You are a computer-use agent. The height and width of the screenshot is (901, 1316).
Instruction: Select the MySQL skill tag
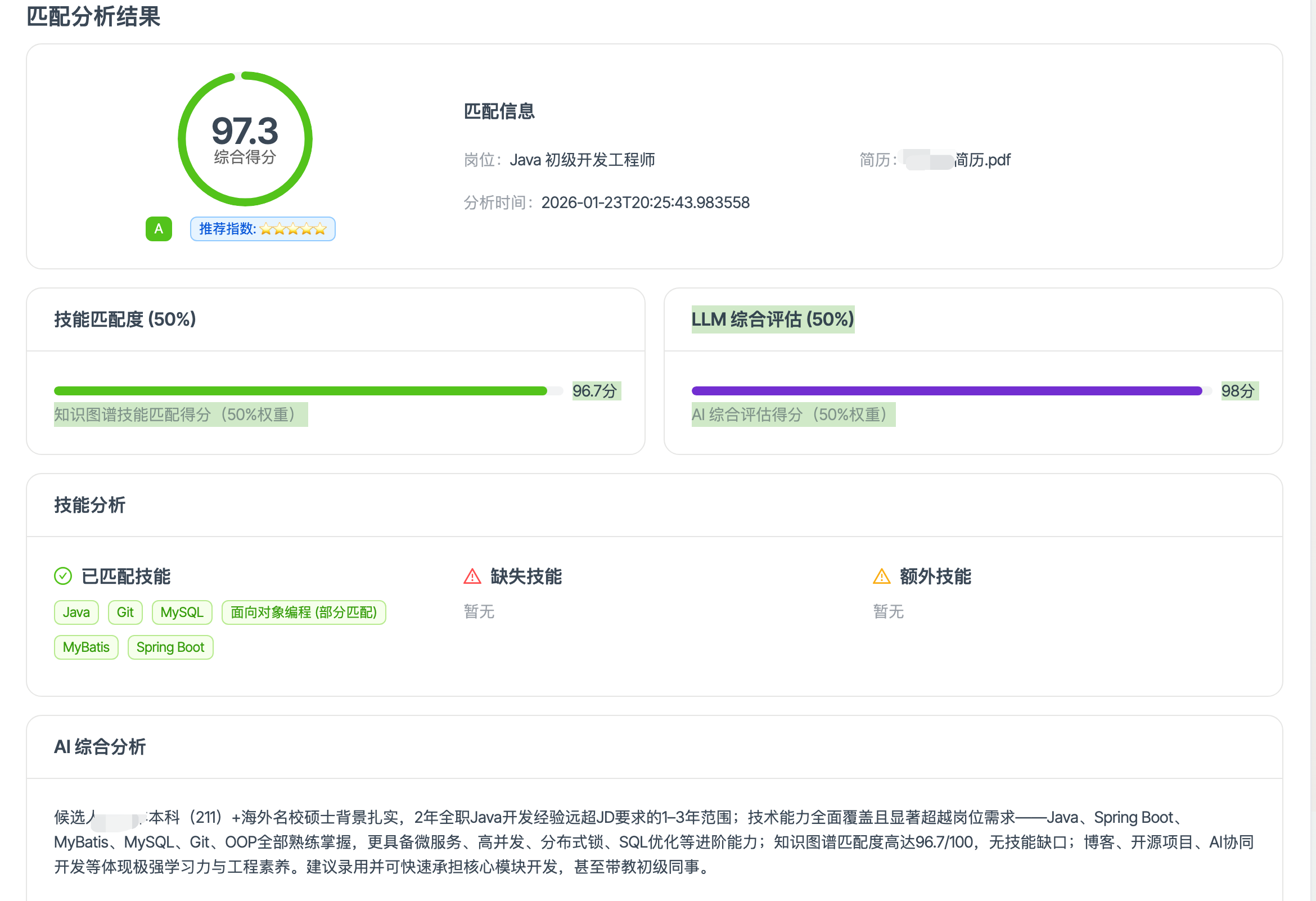tap(182, 612)
